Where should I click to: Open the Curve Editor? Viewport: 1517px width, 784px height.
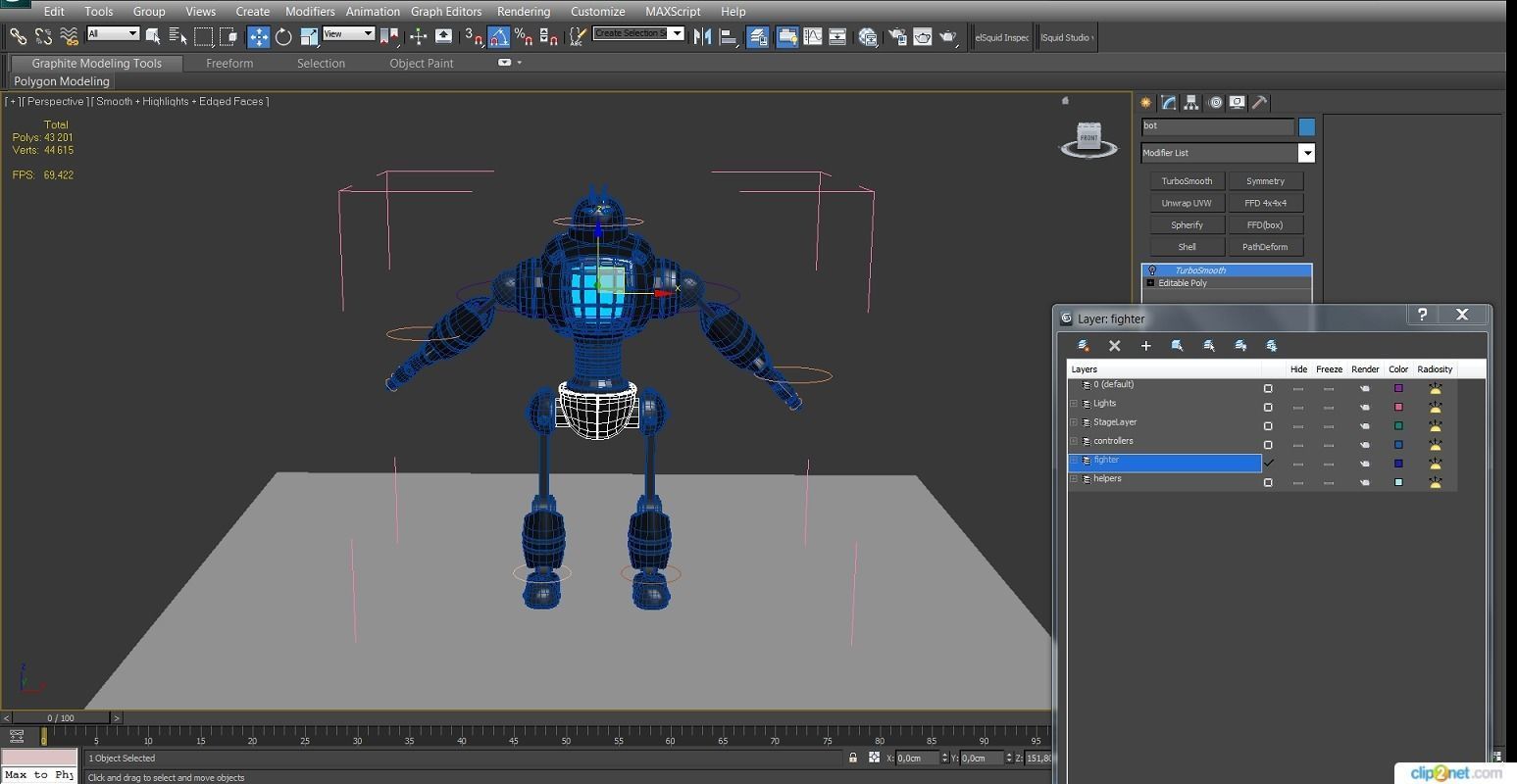tap(813, 36)
